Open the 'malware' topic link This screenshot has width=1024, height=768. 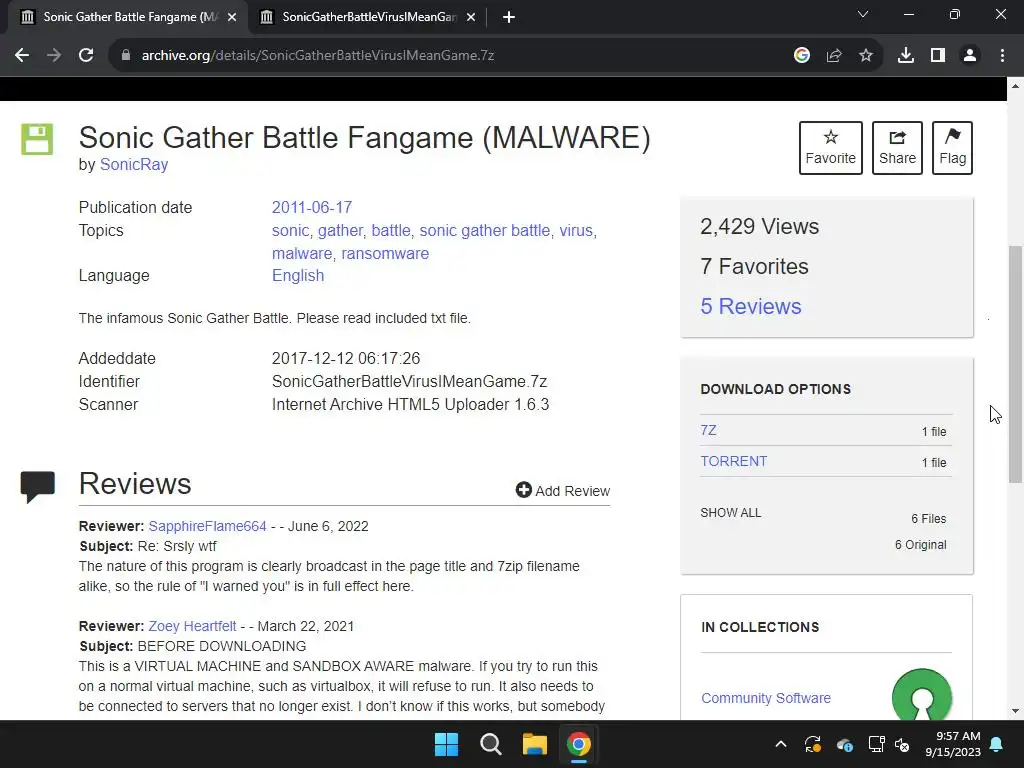(302, 253)
